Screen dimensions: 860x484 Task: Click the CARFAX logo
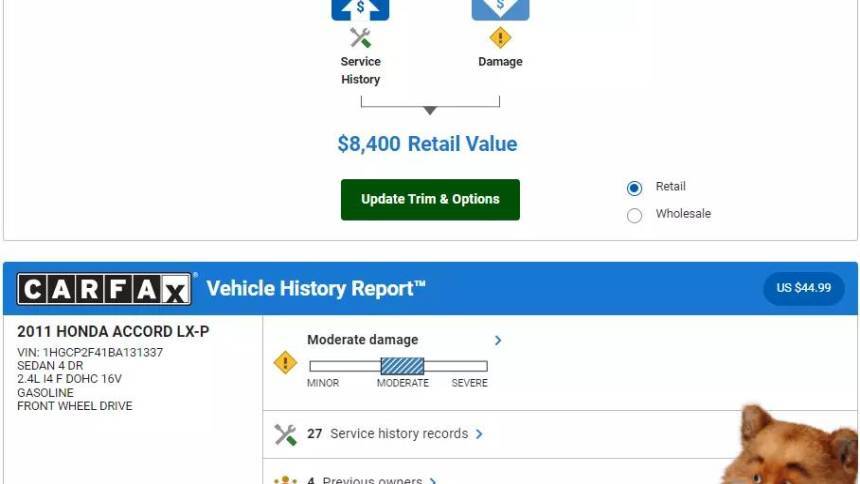click(104, 289)
